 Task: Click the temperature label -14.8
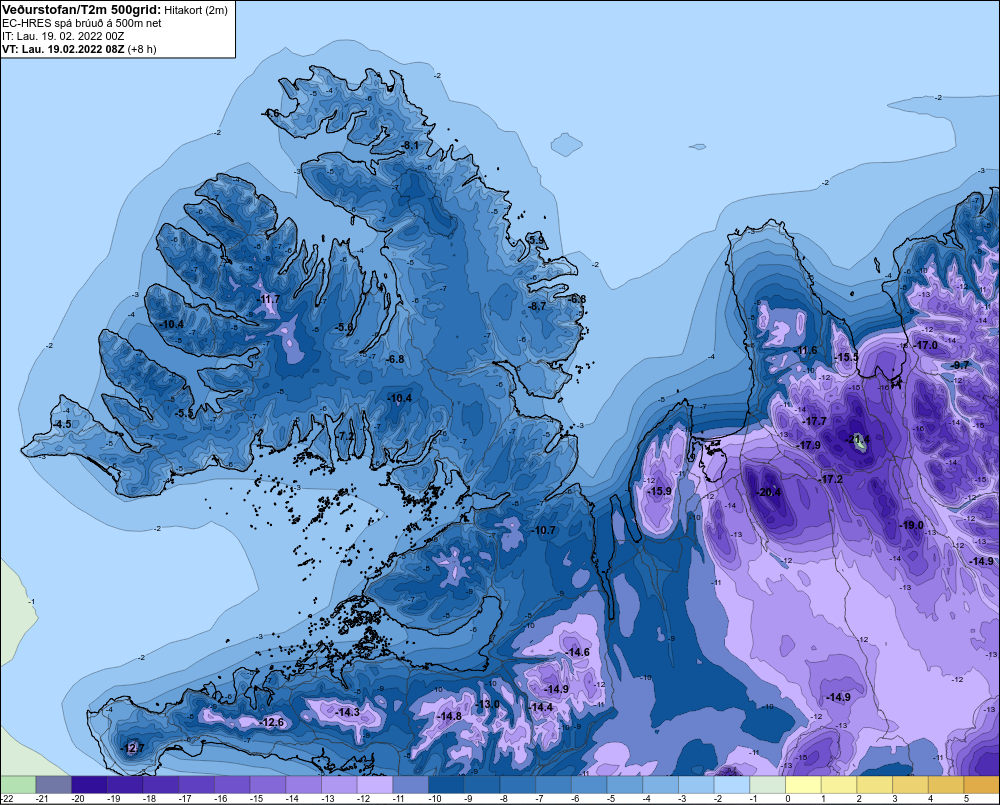(x=449, y=716)
